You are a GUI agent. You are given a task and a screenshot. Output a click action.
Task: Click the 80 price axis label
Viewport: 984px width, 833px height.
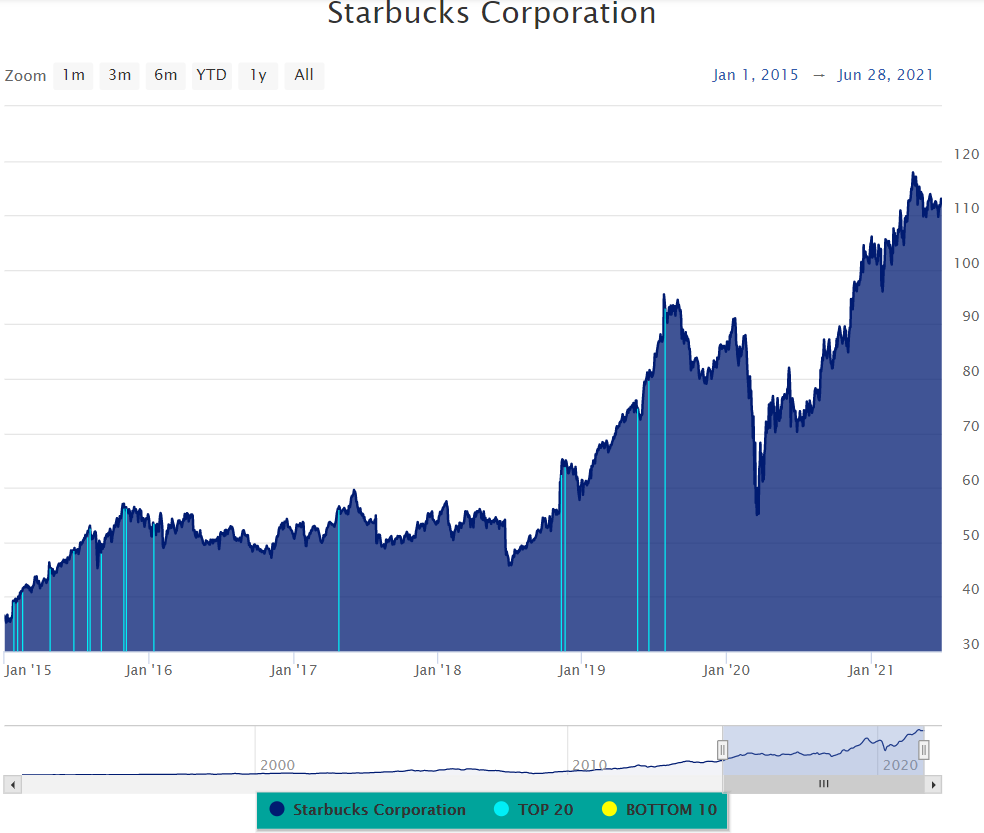point(971,371)
